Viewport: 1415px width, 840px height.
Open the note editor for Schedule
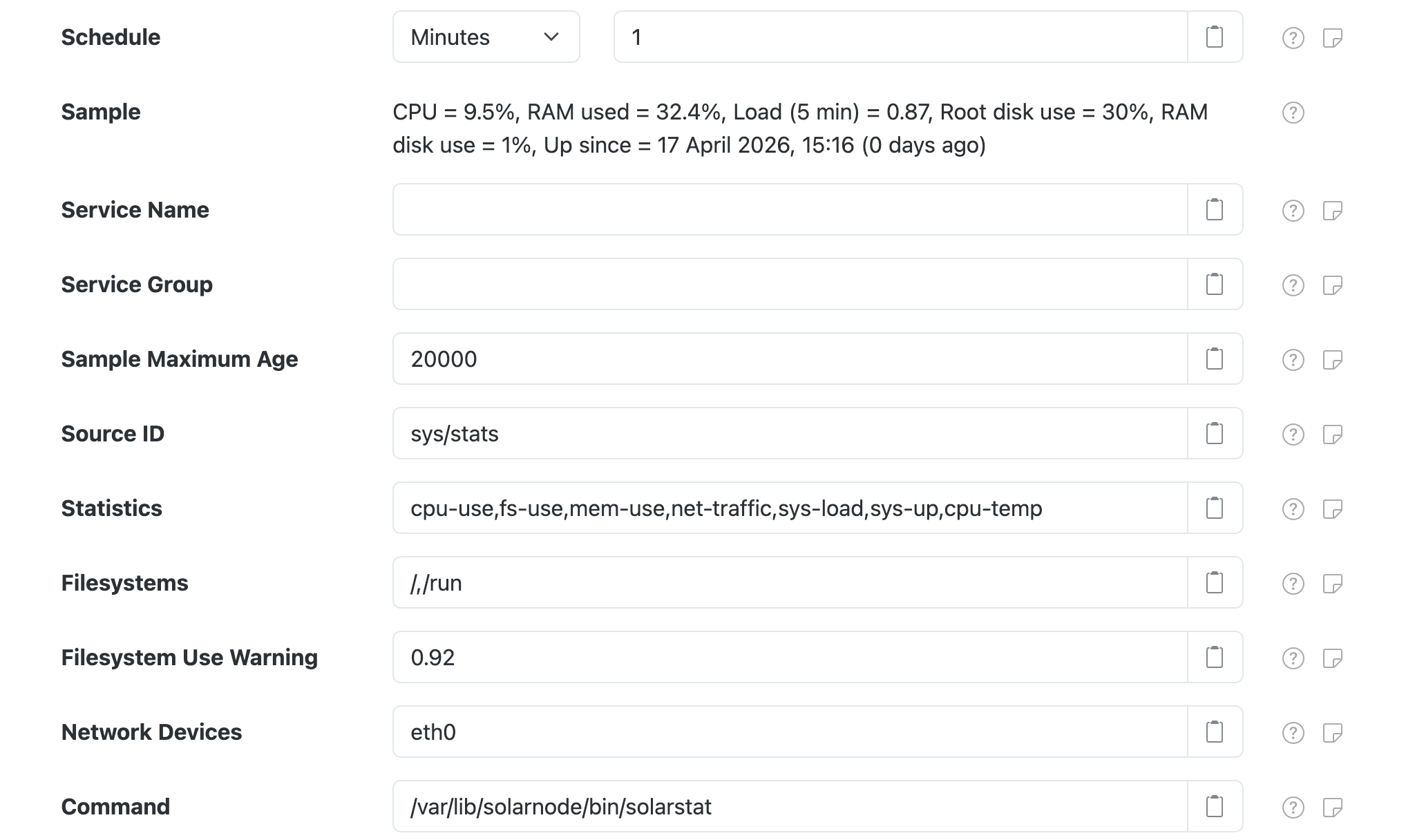(1333, 37)
